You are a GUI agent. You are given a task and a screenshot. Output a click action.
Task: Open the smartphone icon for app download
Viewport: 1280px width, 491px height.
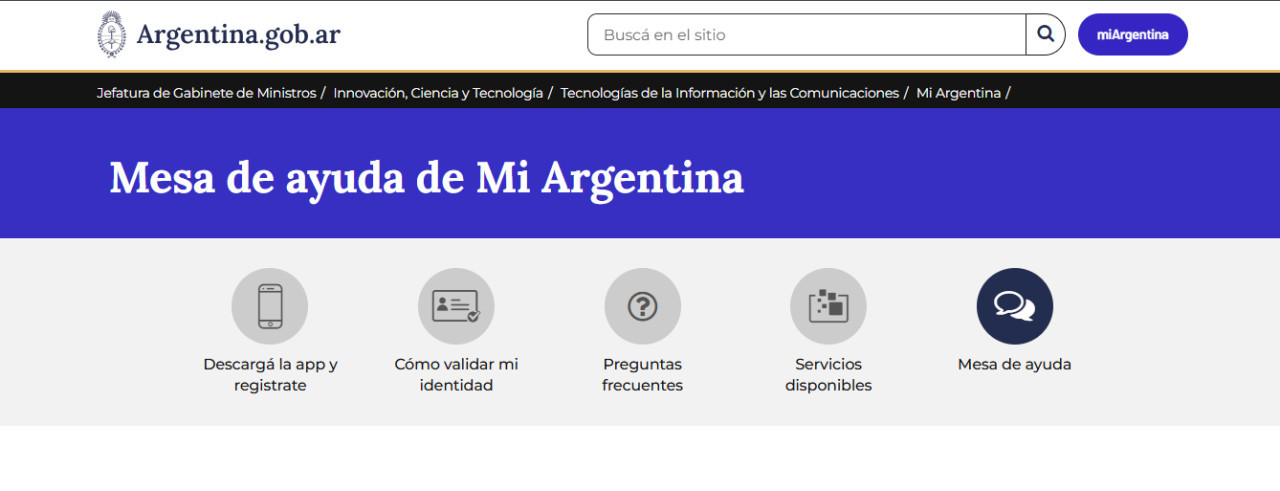pyautogui.click(x=270, y=306)
